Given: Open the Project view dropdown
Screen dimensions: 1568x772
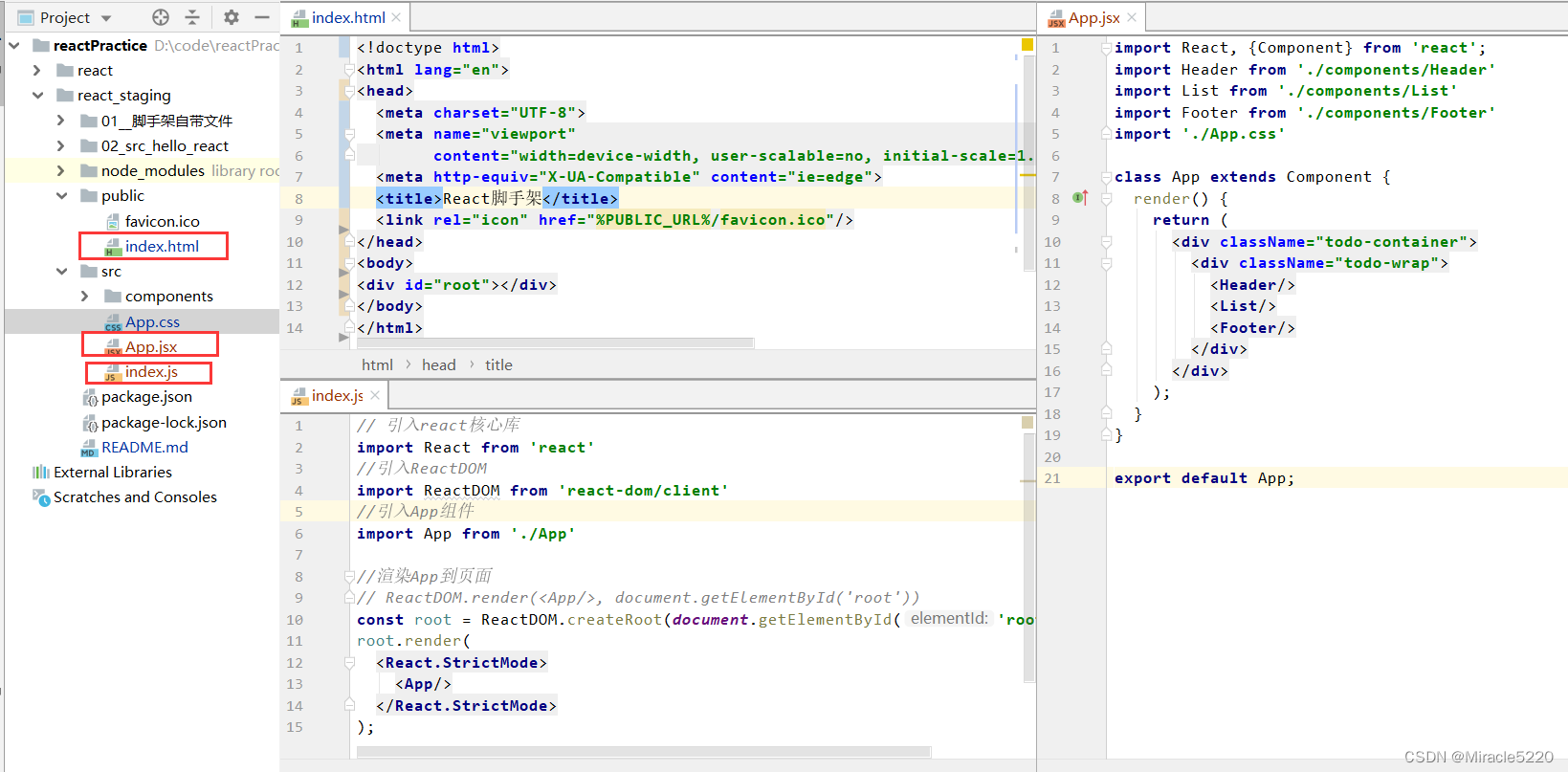Looking at the screenshot, I should (105, 17).
